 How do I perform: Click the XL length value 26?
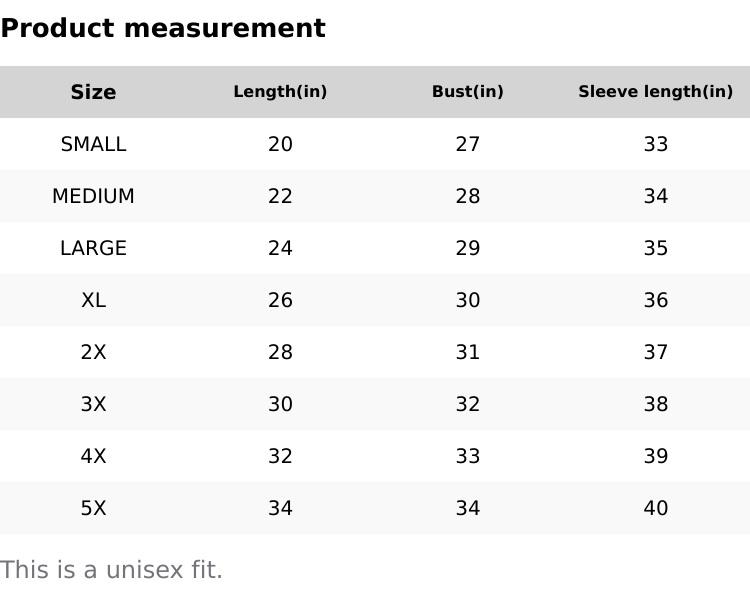coord(280,300)
